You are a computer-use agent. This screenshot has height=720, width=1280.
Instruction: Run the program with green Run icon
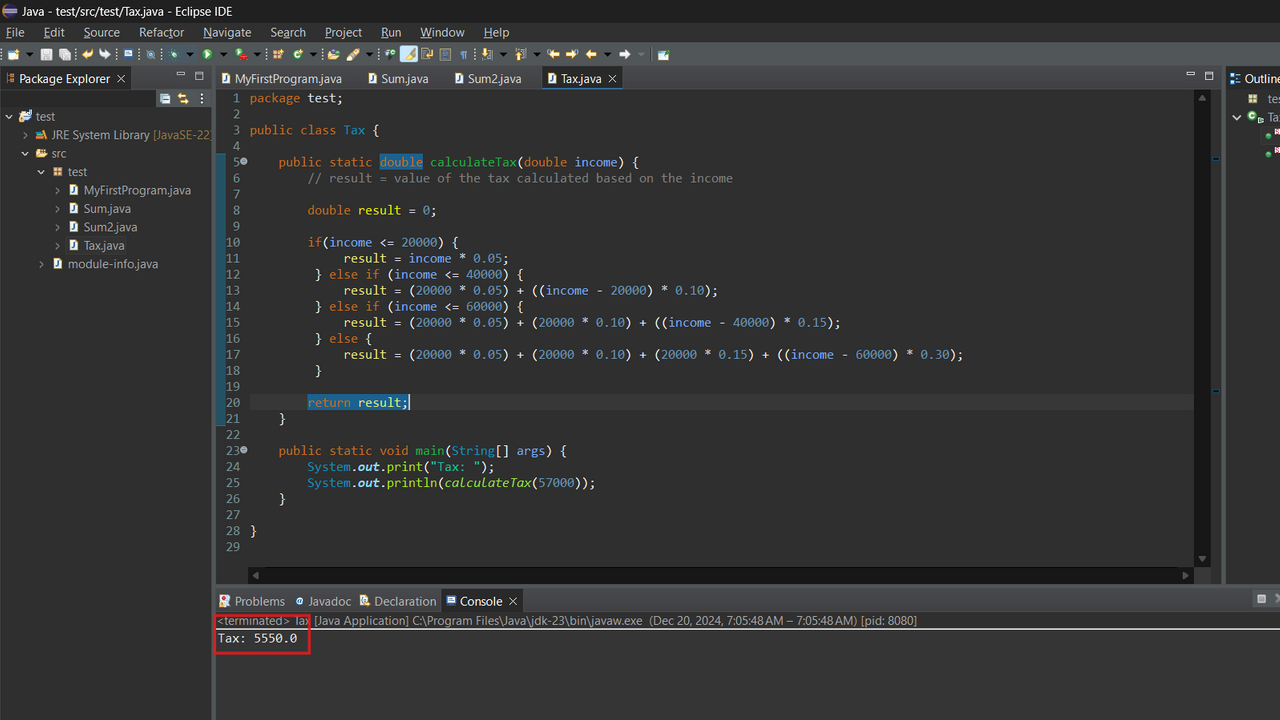click(207, 54)
